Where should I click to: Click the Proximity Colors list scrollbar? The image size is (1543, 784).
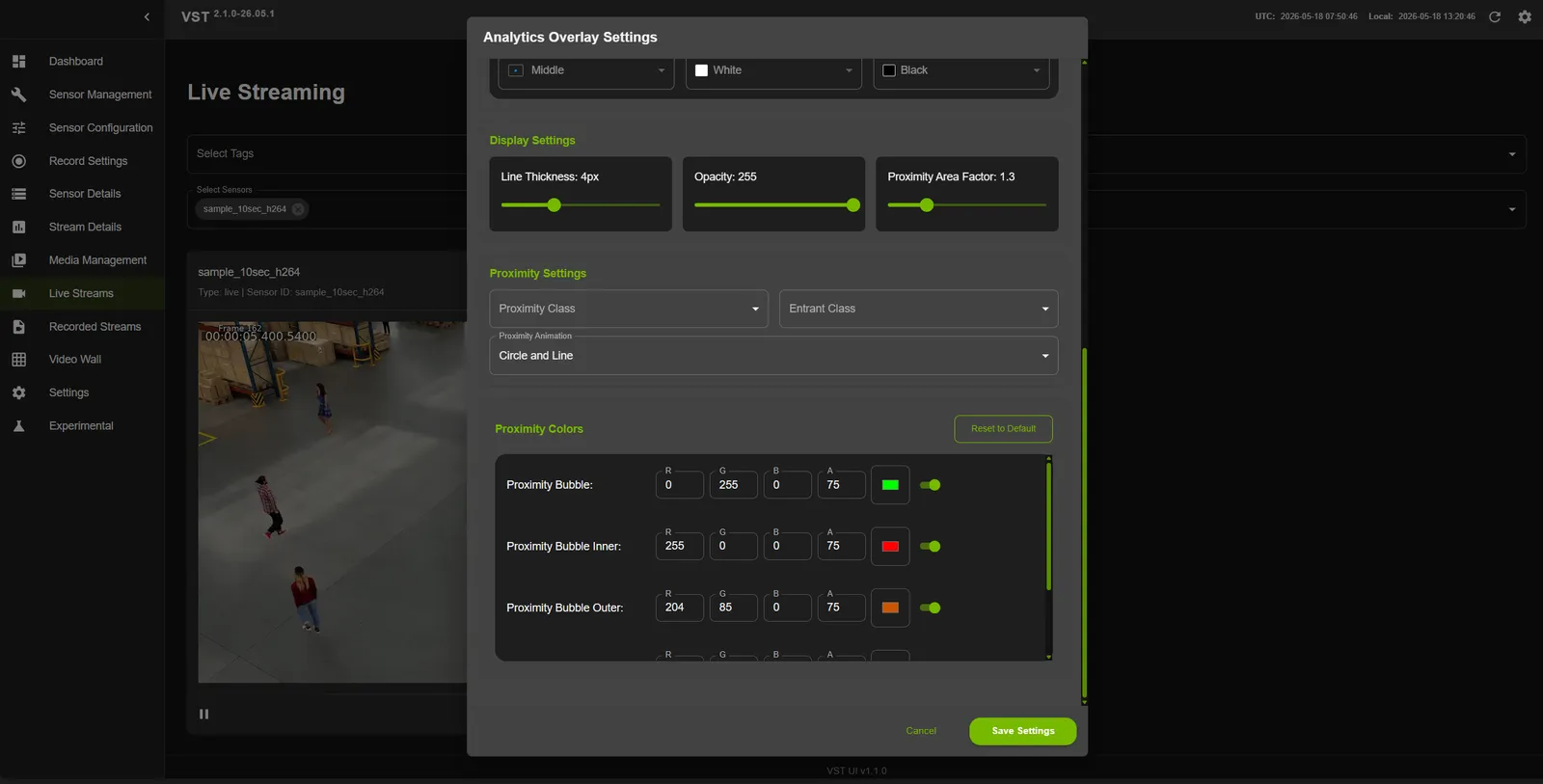click(1048, 527)
